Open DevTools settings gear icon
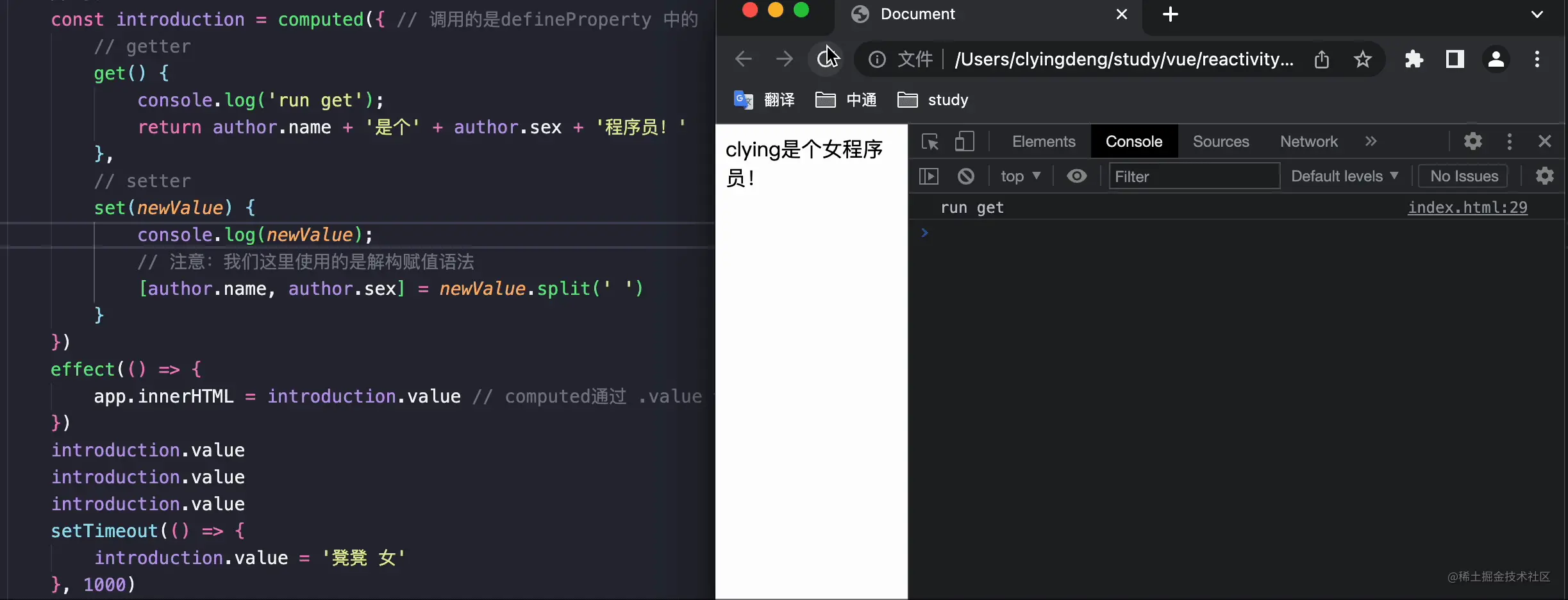Image resolution: width=1568 pixels, height=600 pixels. point(1472,142)
